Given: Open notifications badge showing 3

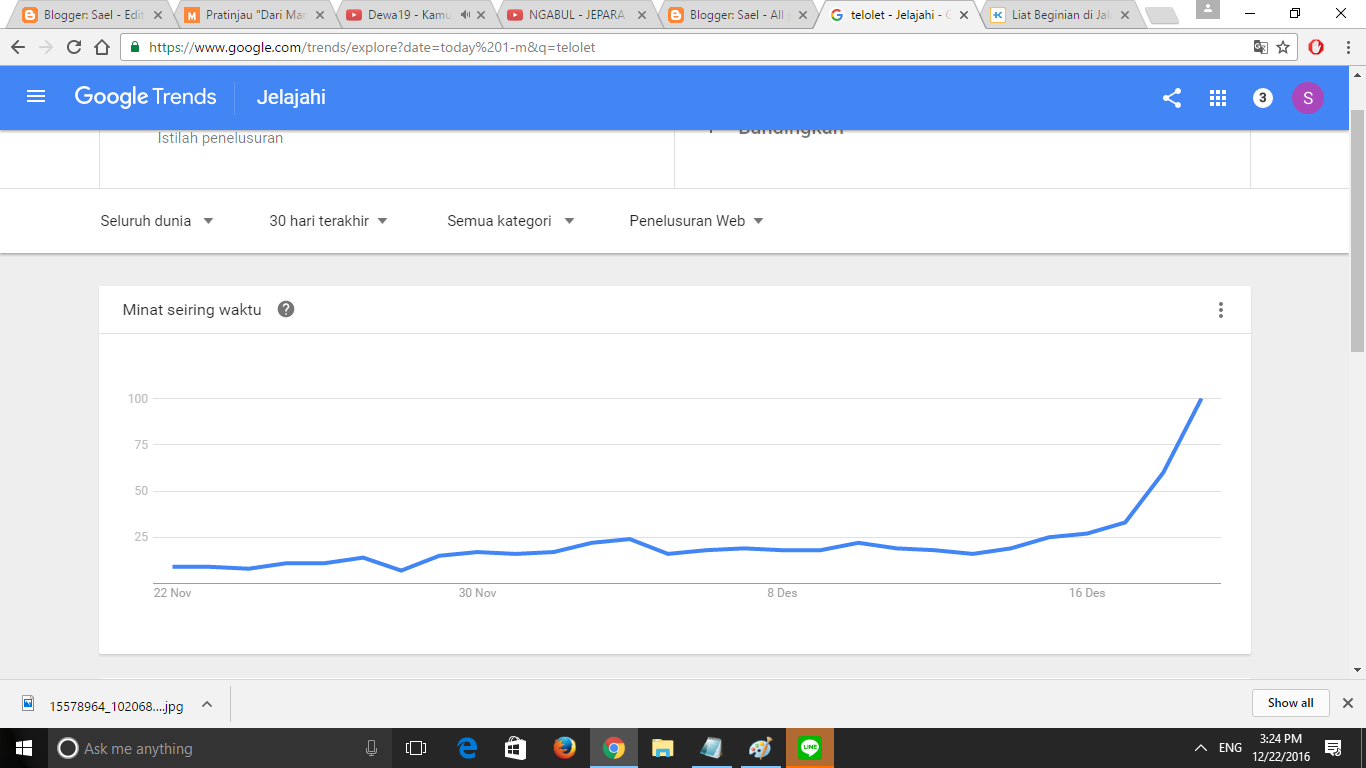Looking at the screenshot, I should (1263, 98).
